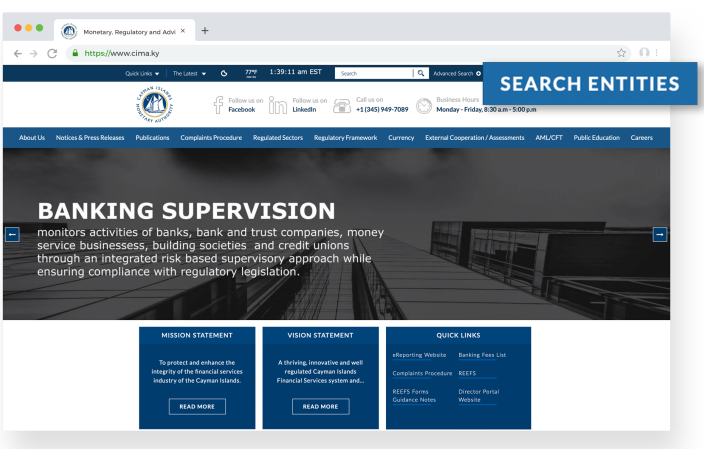The width and height of the screenshot is (704, 449).
Task: Click the search magnifier icon
Action: point(422,73)
